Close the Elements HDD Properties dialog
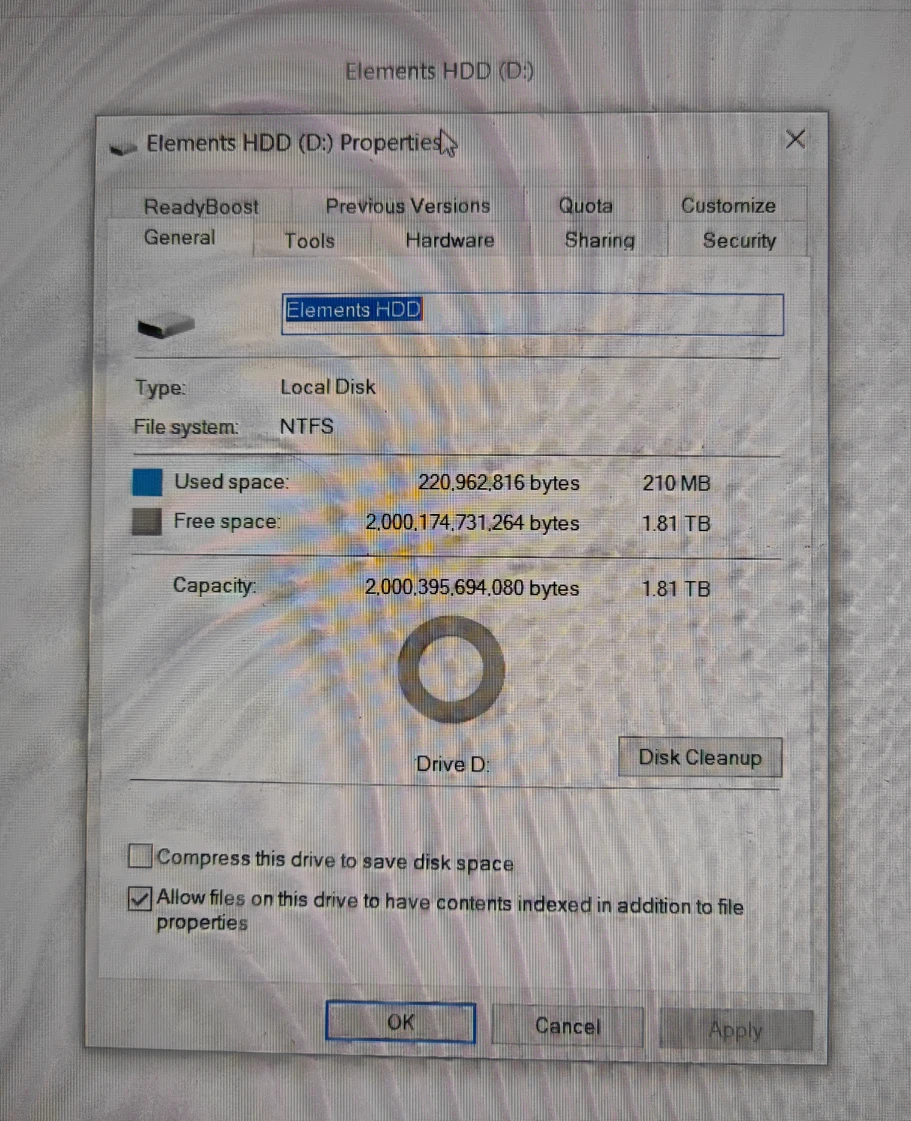 tap(795, 139)
